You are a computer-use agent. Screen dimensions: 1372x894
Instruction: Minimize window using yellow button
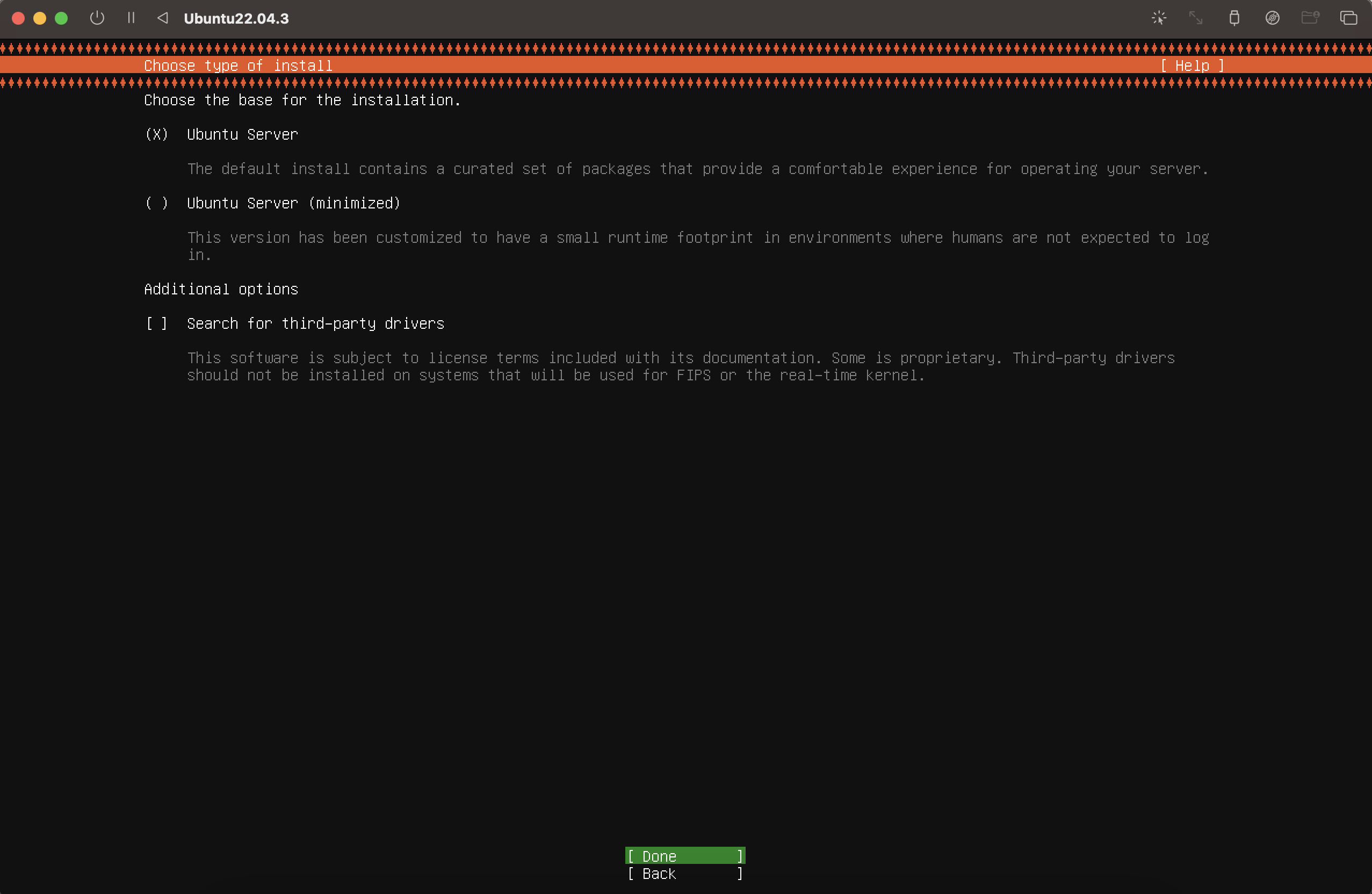tap(40, 18)
